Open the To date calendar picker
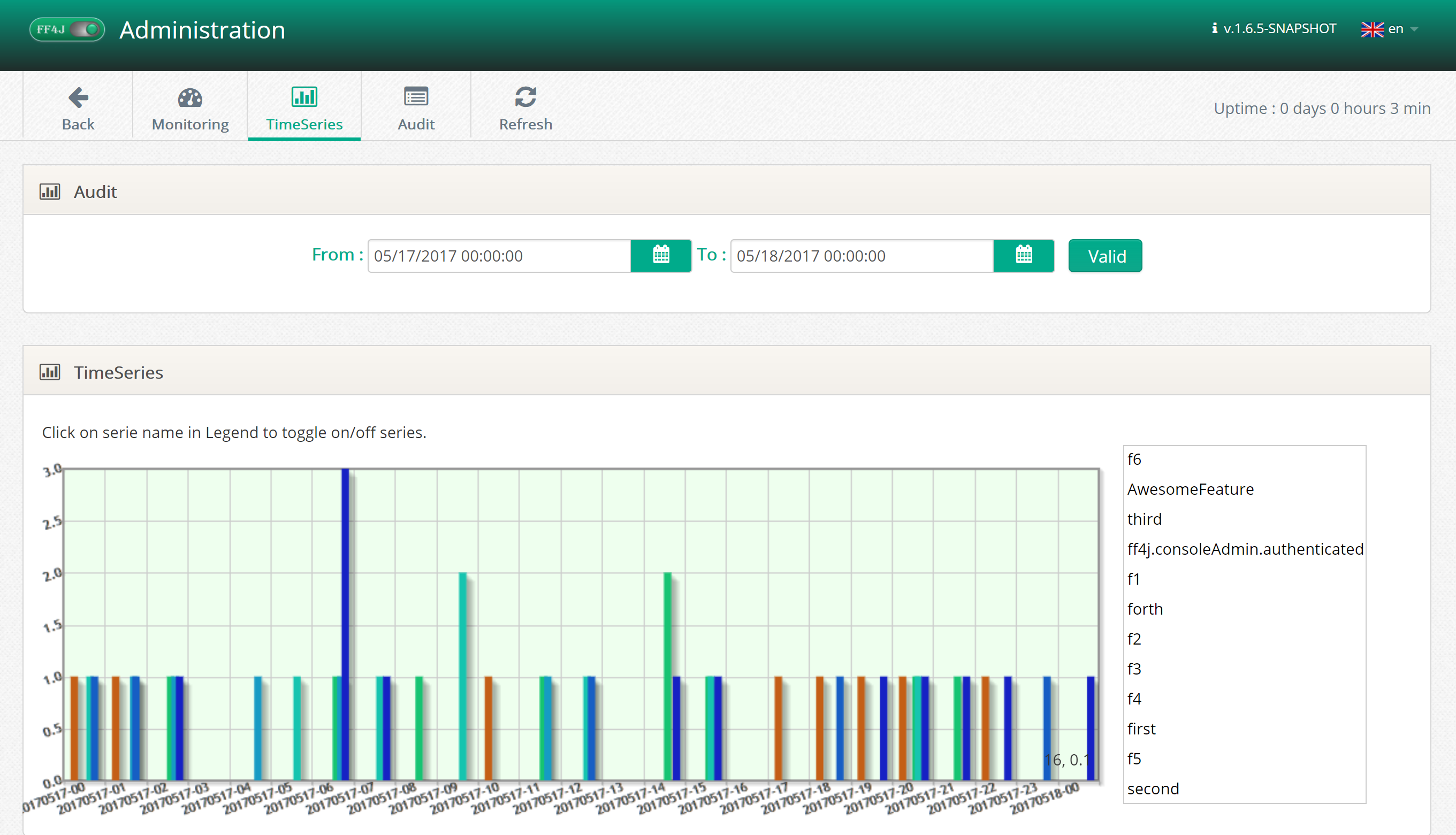The height and width of the screenshot is (835, 1456). click(x=1024, y=255)
